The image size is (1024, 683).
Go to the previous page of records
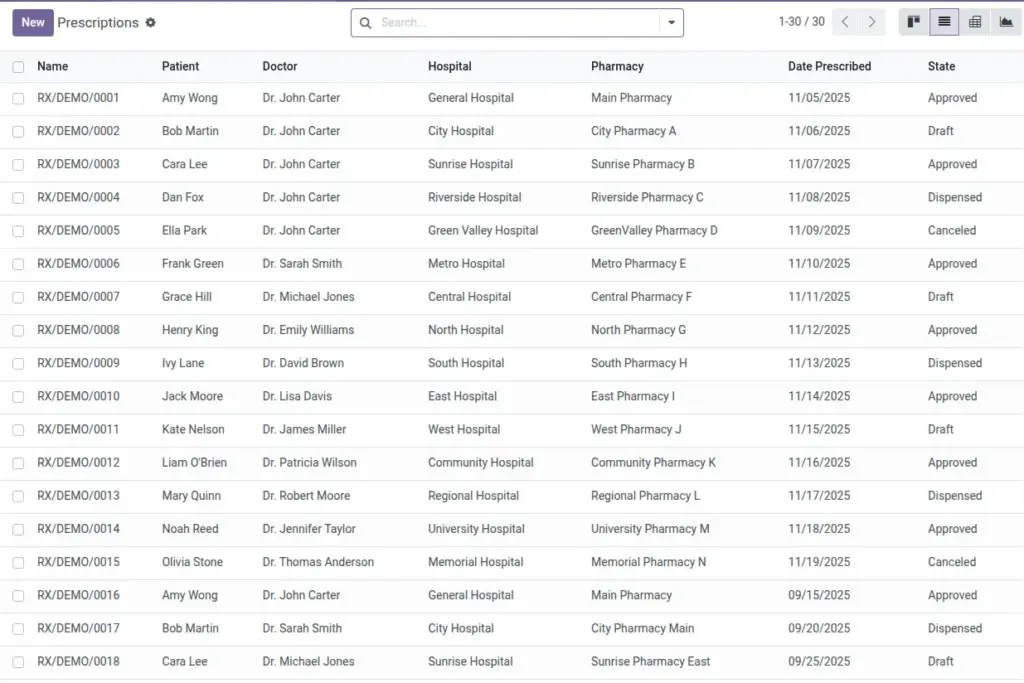pos(845,22)
